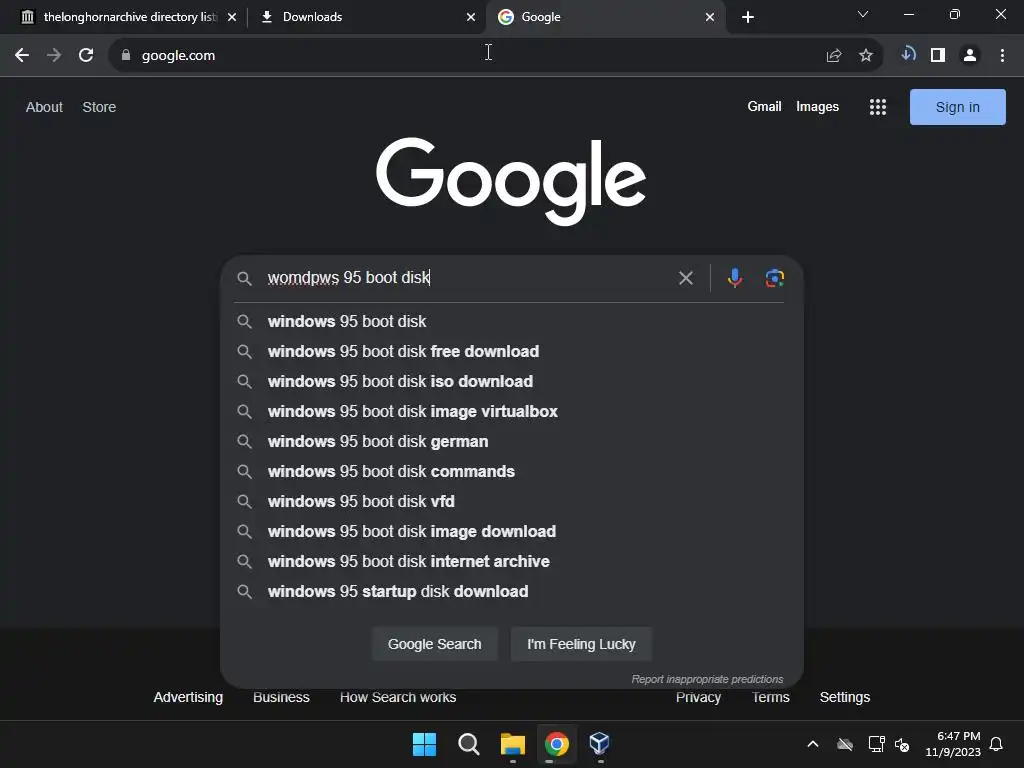Open the Store link
This screenshot has width=1024, height=768.
coord(99,107)
